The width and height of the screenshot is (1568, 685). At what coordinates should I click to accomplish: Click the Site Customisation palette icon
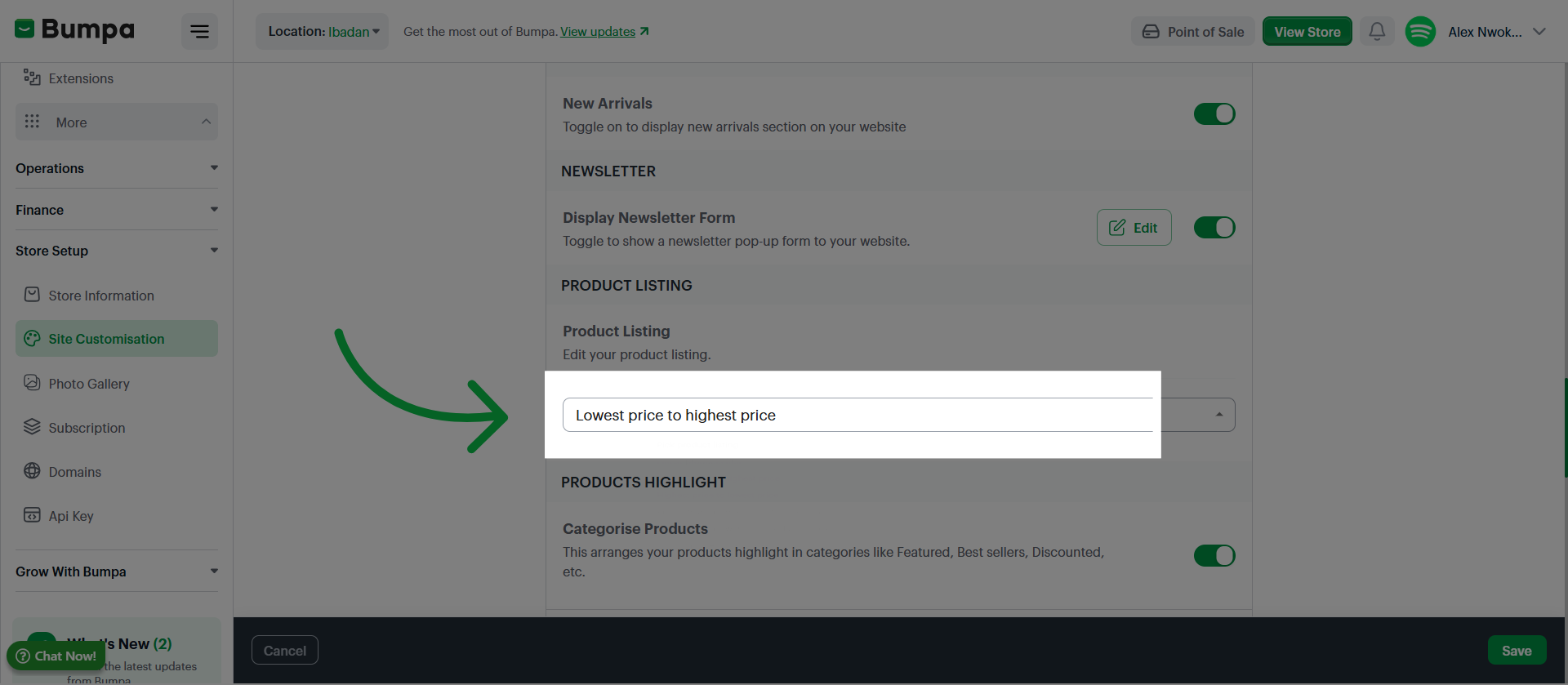click(x=32, y=339)
